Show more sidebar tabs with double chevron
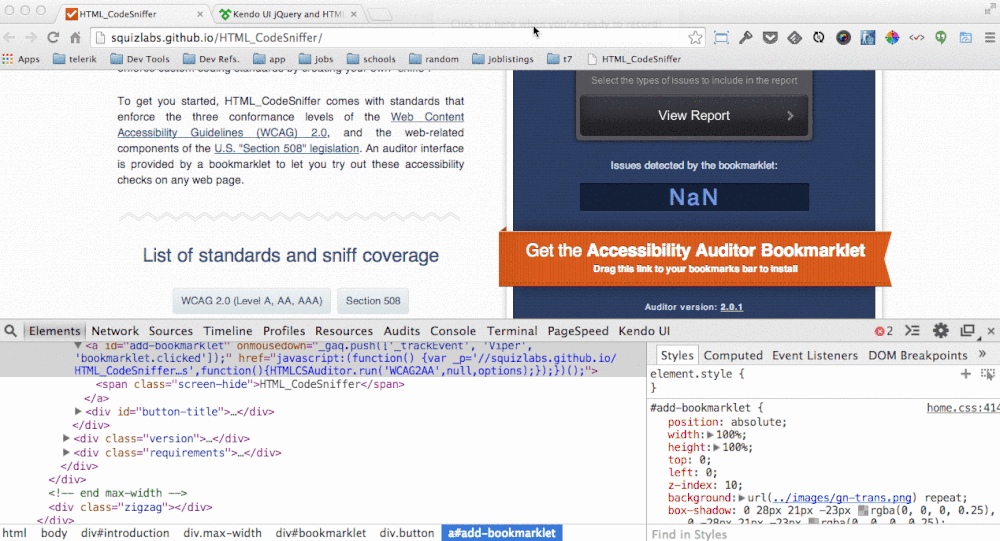This screenshot has height=541, width=1000. [982, 354]
